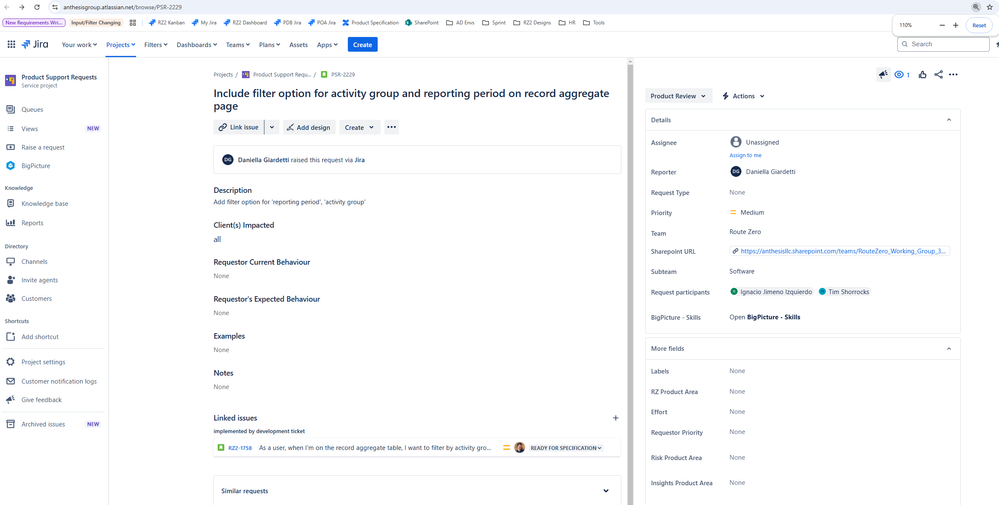The height and width of the screenshot is (505, 999).
Task: Open the Projects menu
Action: tap(121, 45)
